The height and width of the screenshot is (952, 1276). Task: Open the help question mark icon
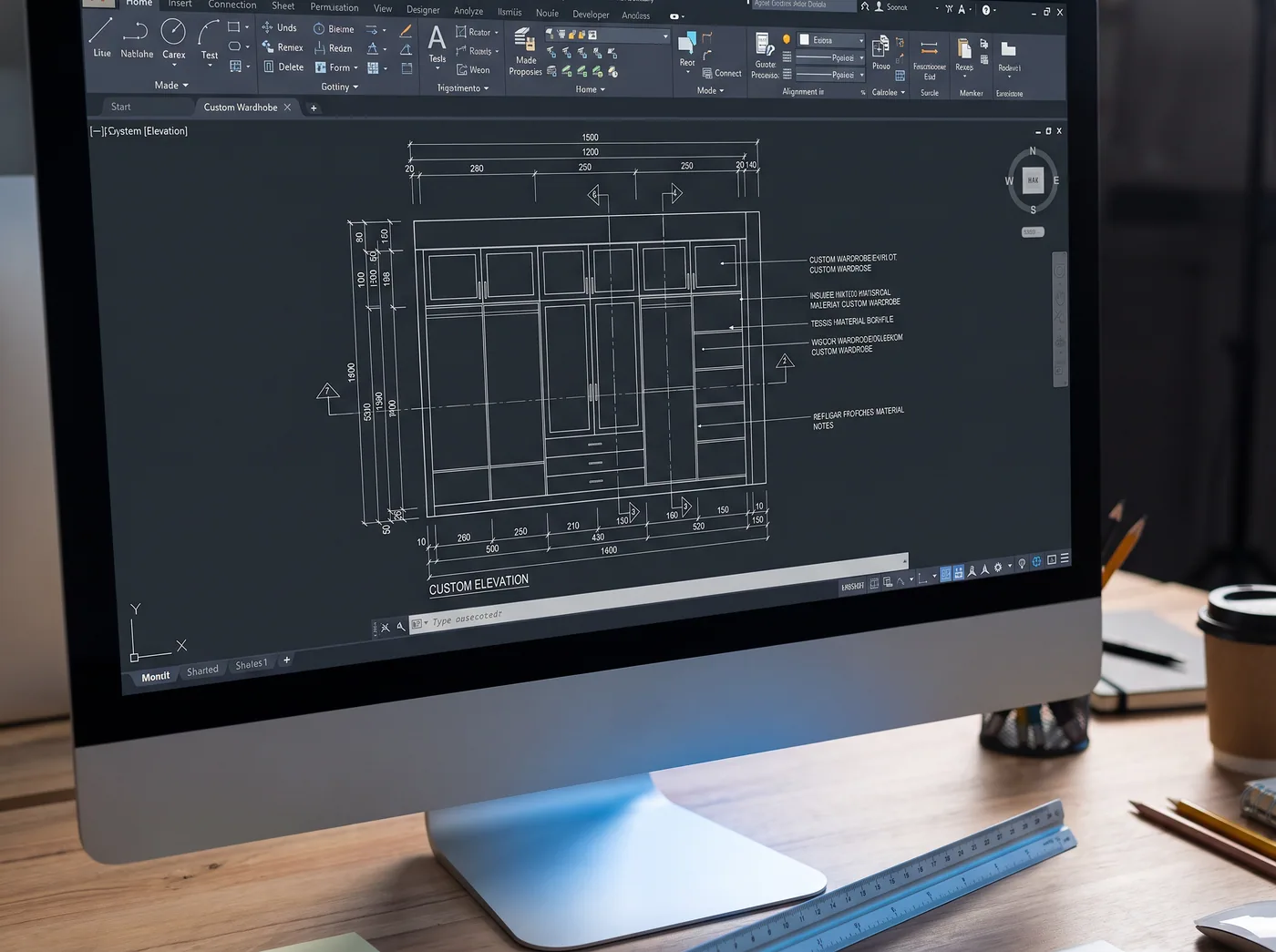point(986,10)
